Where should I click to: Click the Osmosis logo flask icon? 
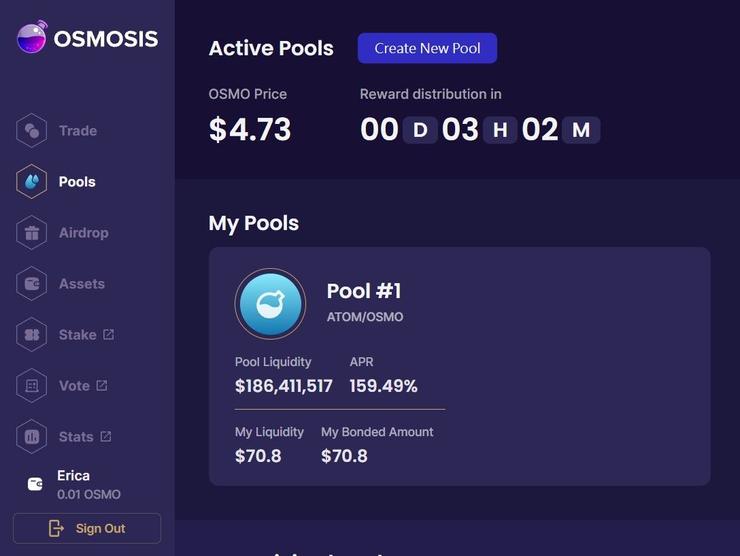click(31, 39)
